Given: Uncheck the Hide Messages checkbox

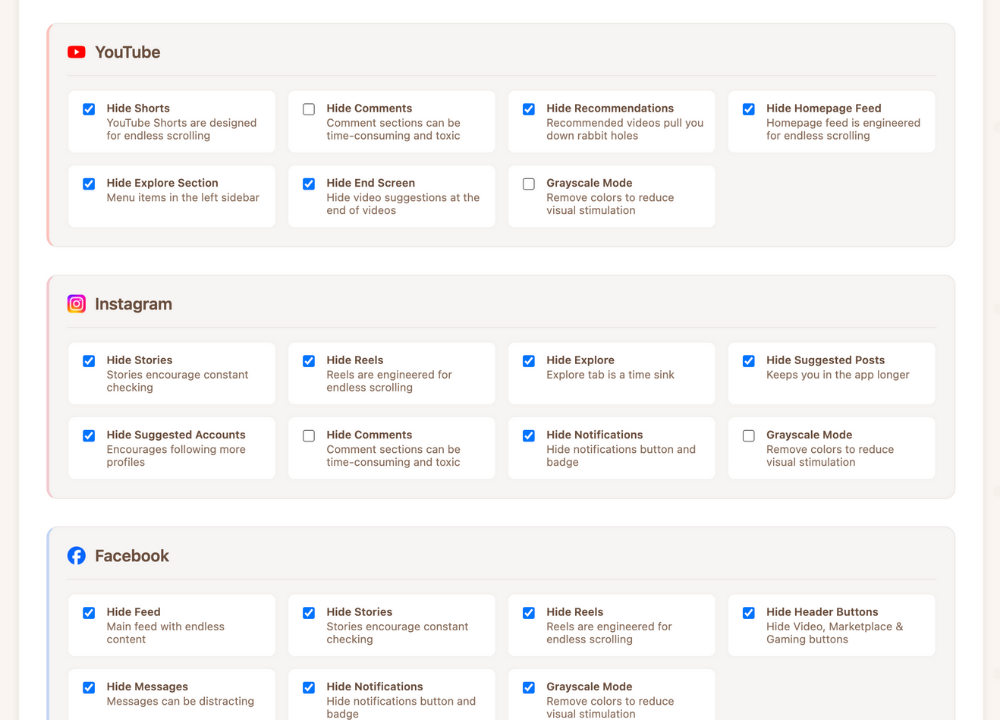Looking at the screenshot, I should [x=89, y=688].
